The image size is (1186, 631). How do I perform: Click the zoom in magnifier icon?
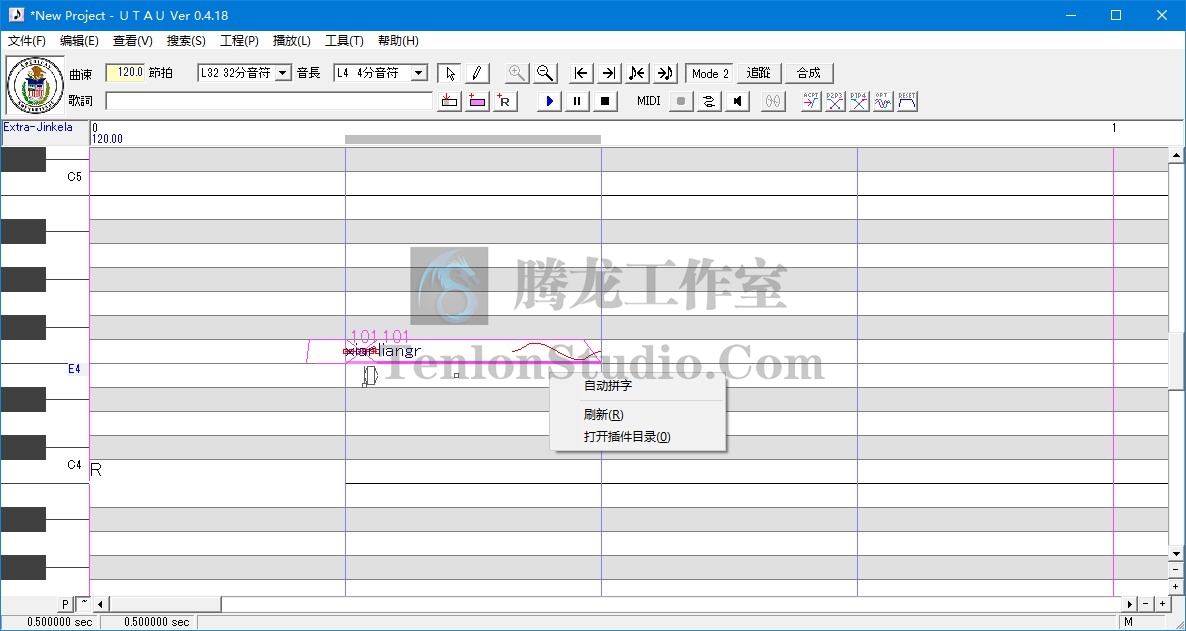[x=517, y=73]
